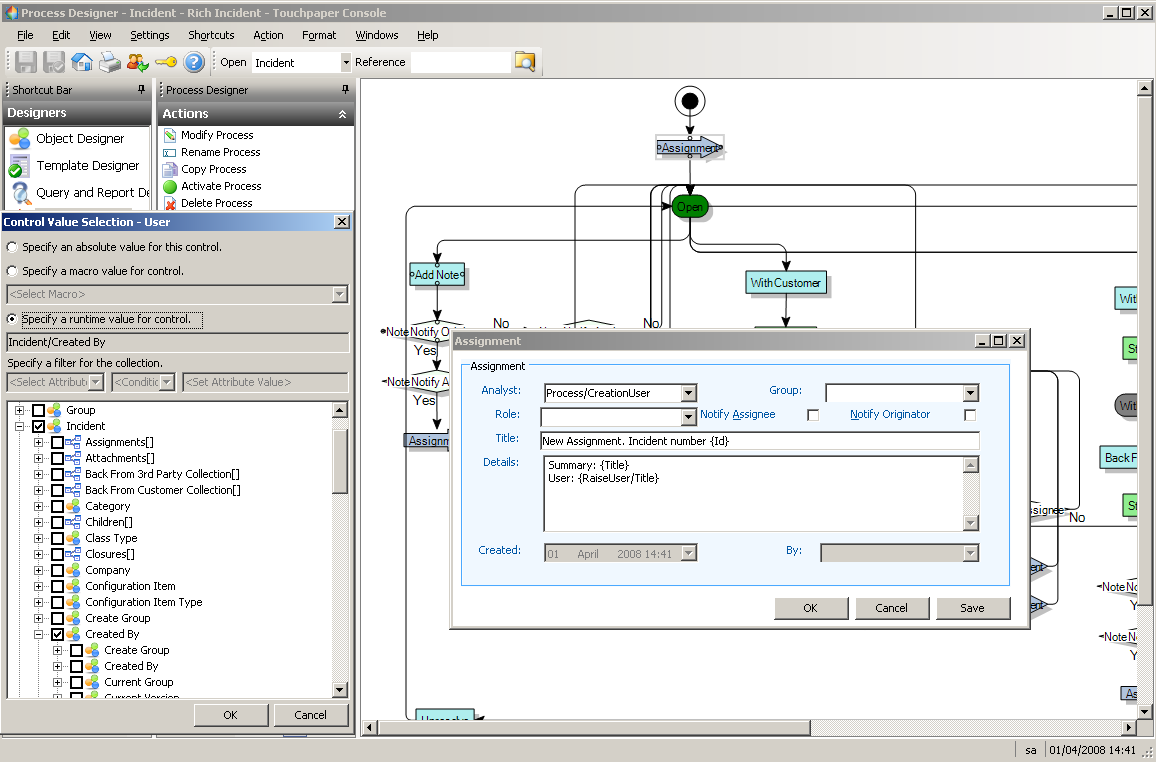Image resolution: width=1156 pixels, height=762 pixels.
Task: Click the Delete Process action
Action: pos(216,203)
